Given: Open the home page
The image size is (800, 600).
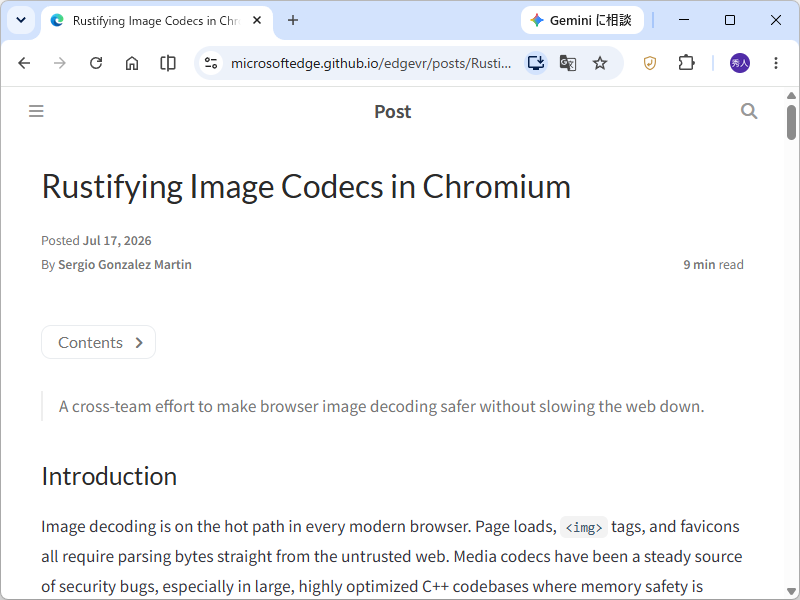Looking at the screenshot, I should [x=132, y=63].
